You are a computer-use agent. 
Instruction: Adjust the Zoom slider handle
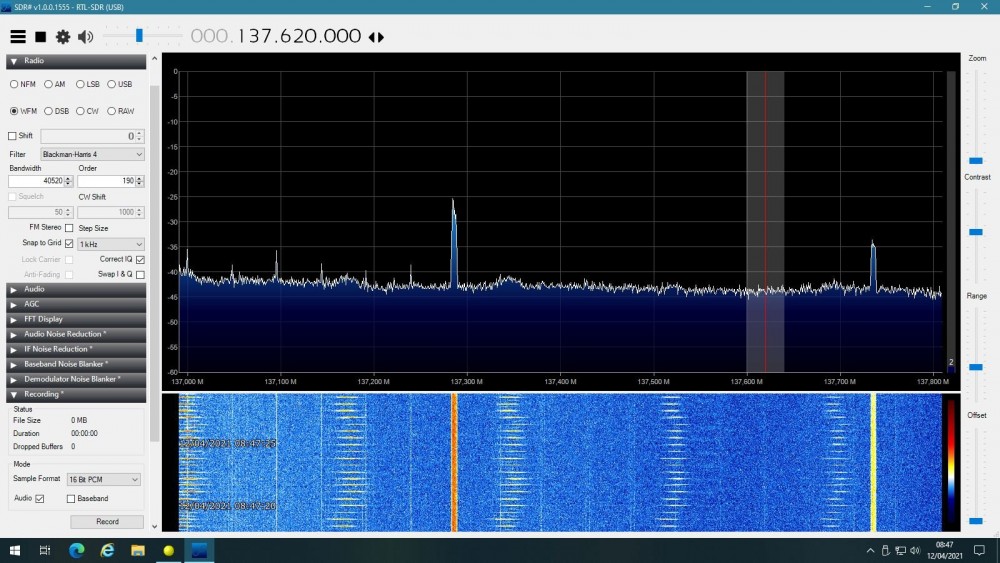click(x=976, y=161)
